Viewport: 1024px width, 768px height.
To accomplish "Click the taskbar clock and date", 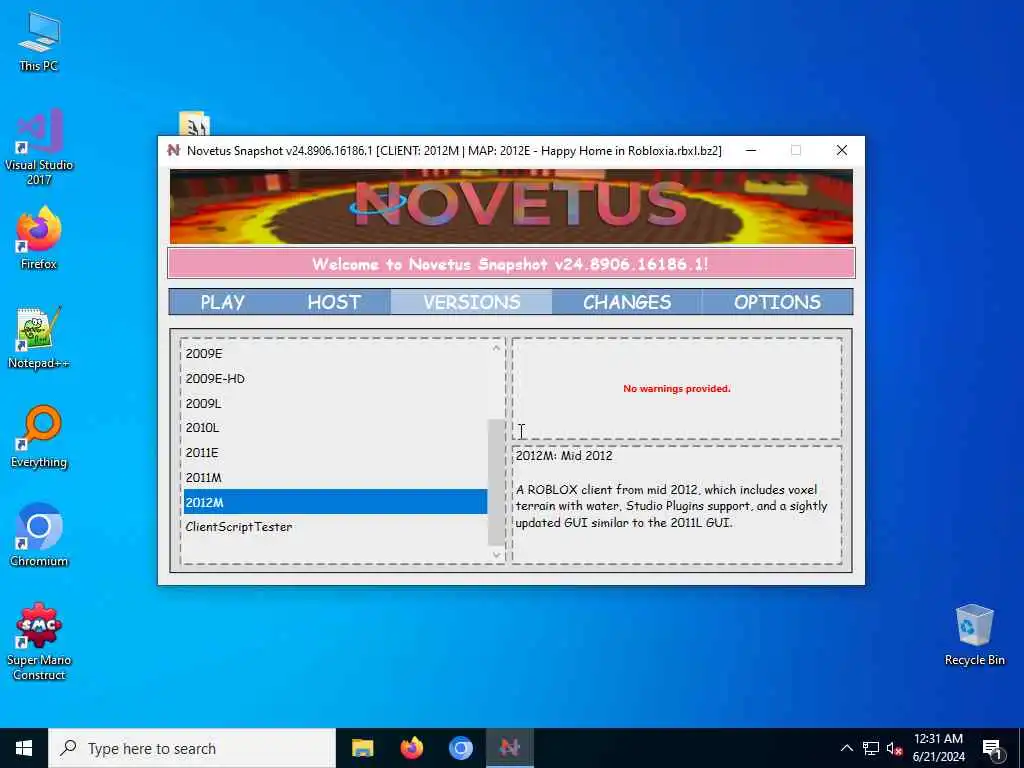I will pos(938,748).
